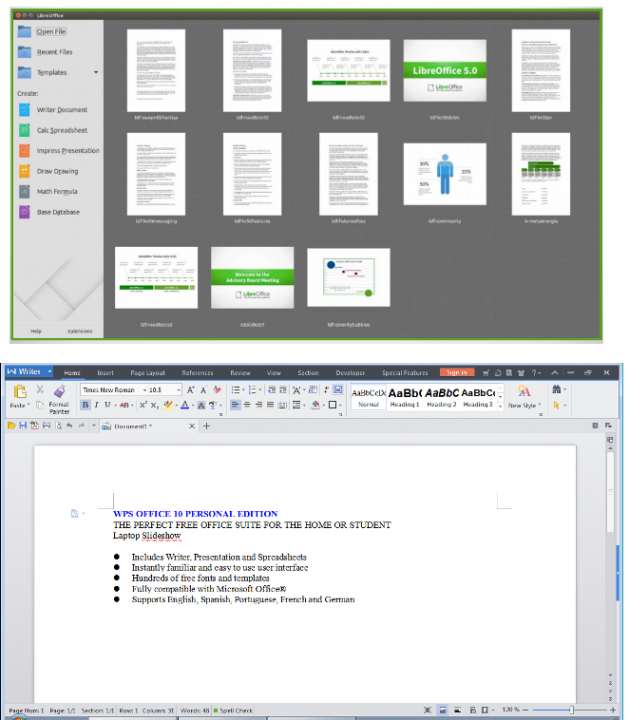Apply the Heading 1 style
629x720 pixels.
click(x=404, y=397)
